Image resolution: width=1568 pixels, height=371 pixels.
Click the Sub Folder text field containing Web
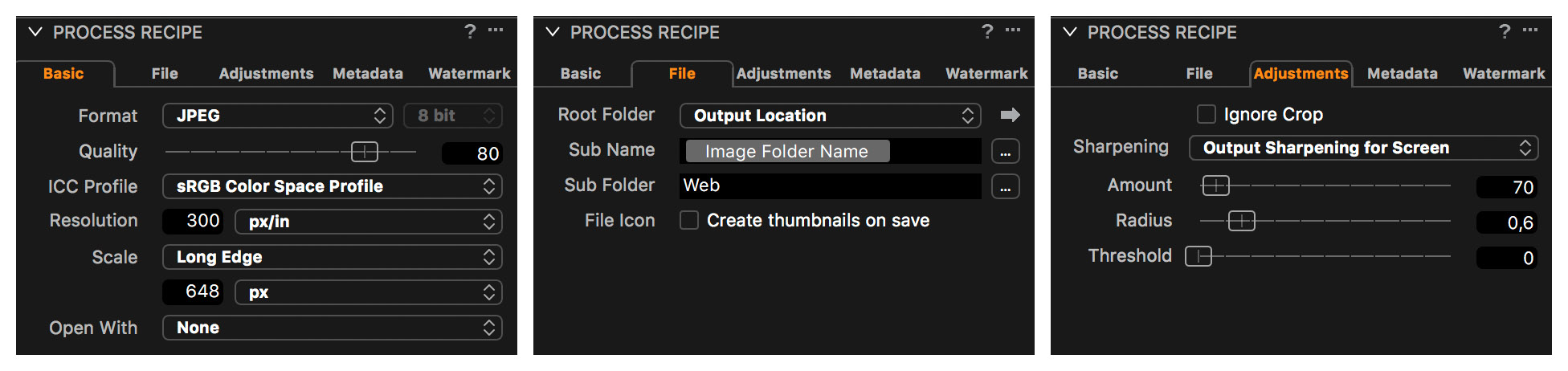pos(831,186)
